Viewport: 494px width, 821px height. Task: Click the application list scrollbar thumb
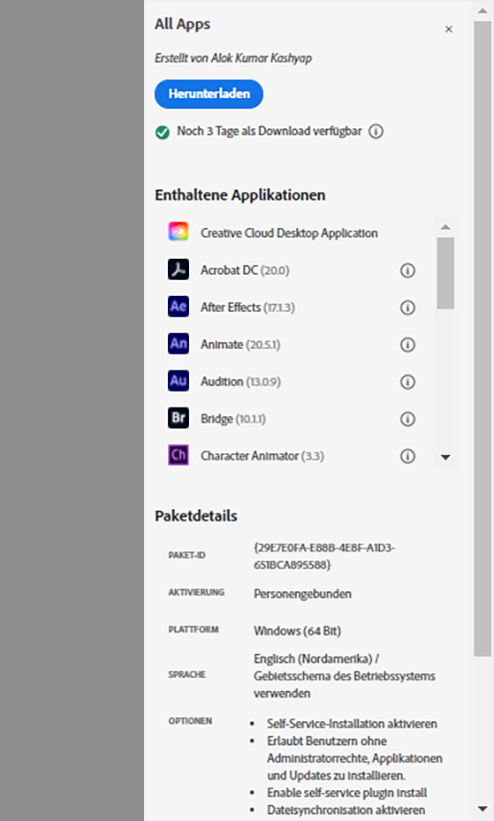click(445, 273)
